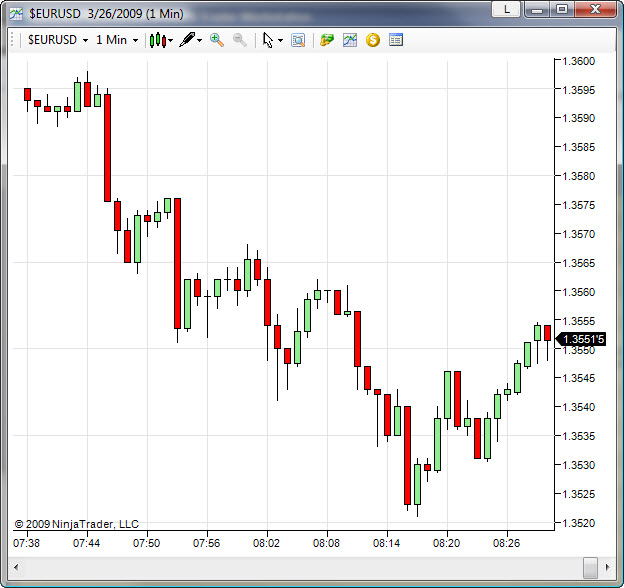Click the 08:02 time axis label
Screen dimensions: 624x588
tap(267, 543)
